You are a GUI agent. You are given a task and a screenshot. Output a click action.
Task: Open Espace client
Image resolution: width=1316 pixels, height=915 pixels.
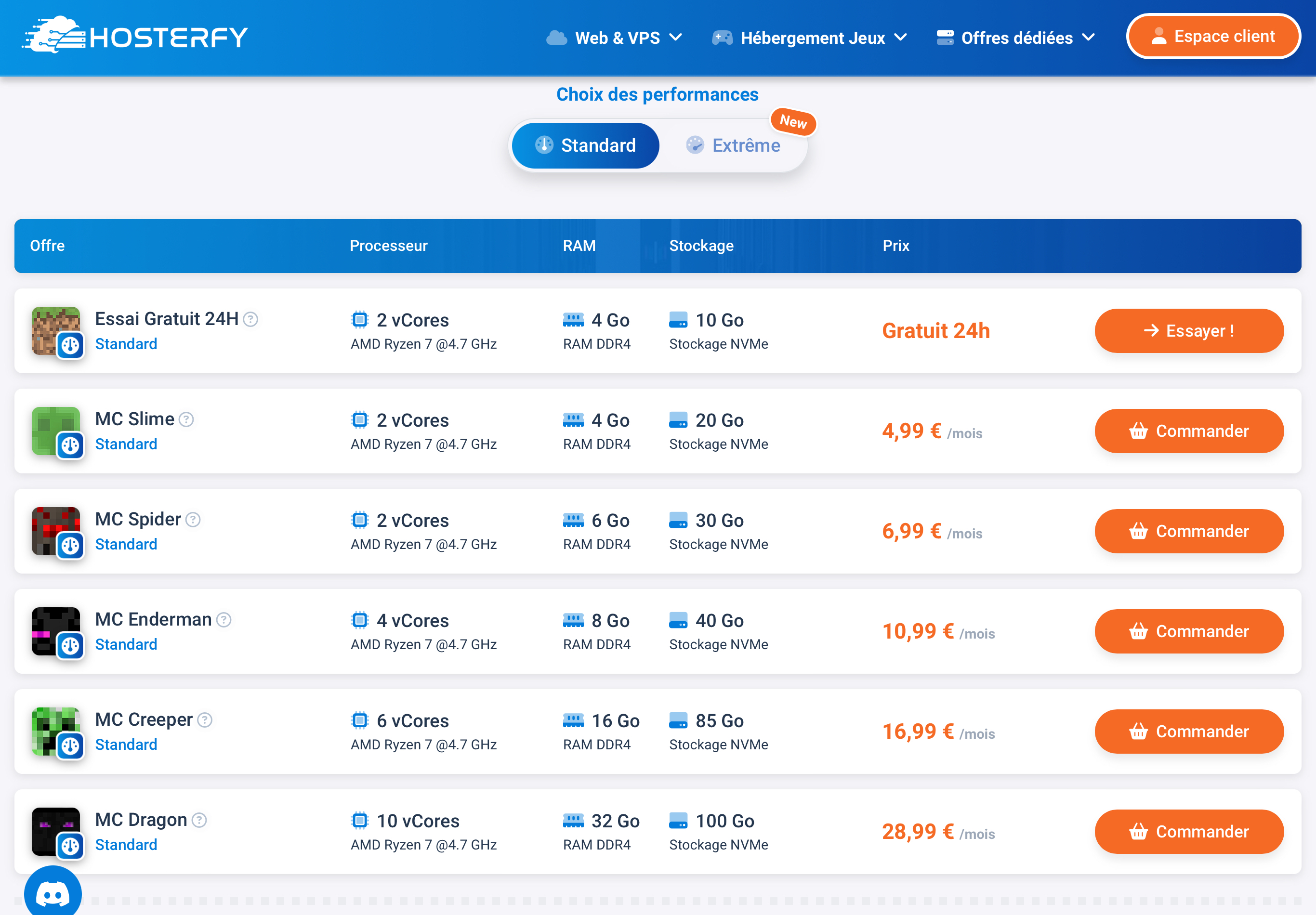click(x=1213, y=36)
